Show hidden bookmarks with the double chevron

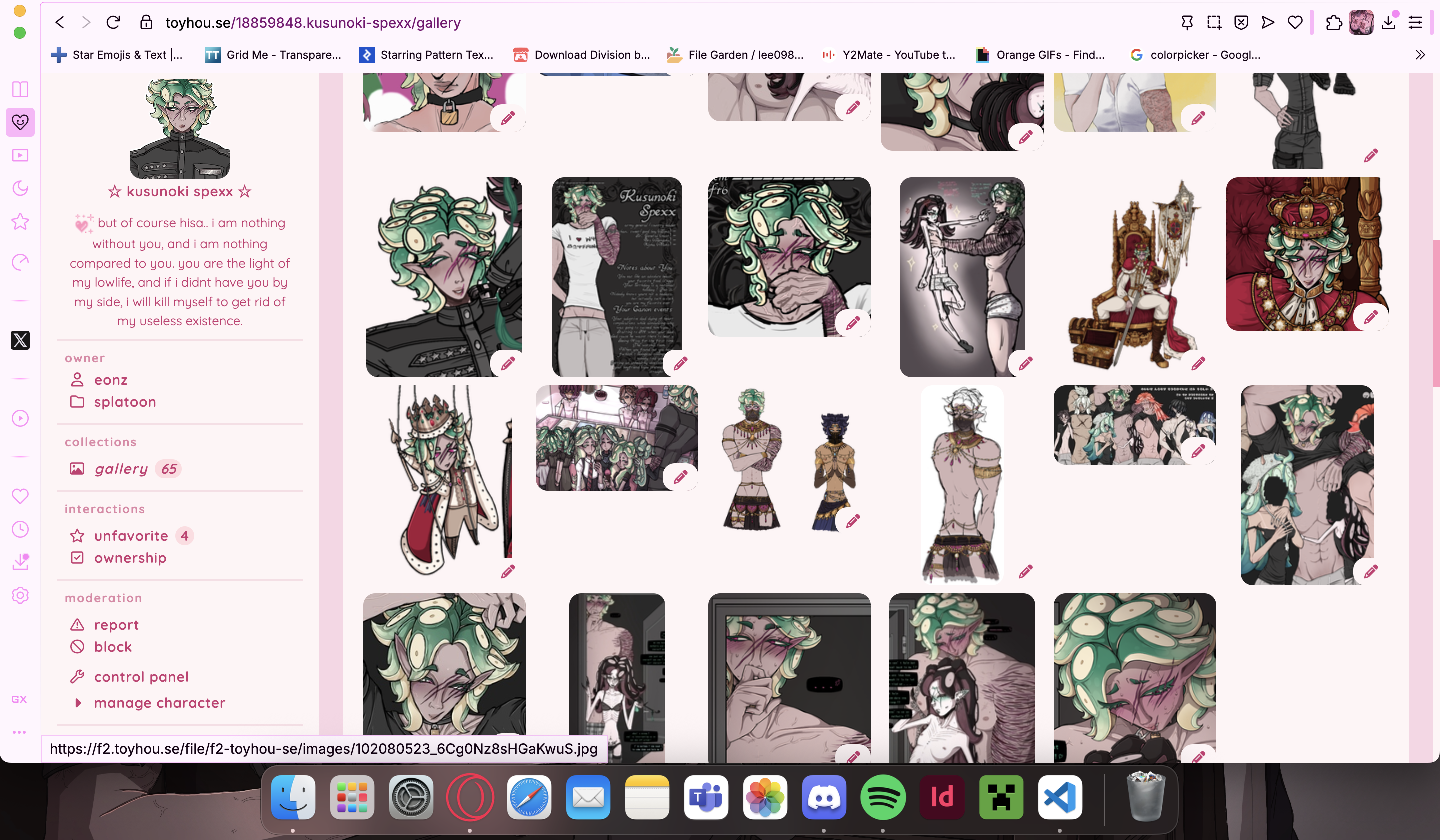pyautogui.click(x=1420, y=55)
